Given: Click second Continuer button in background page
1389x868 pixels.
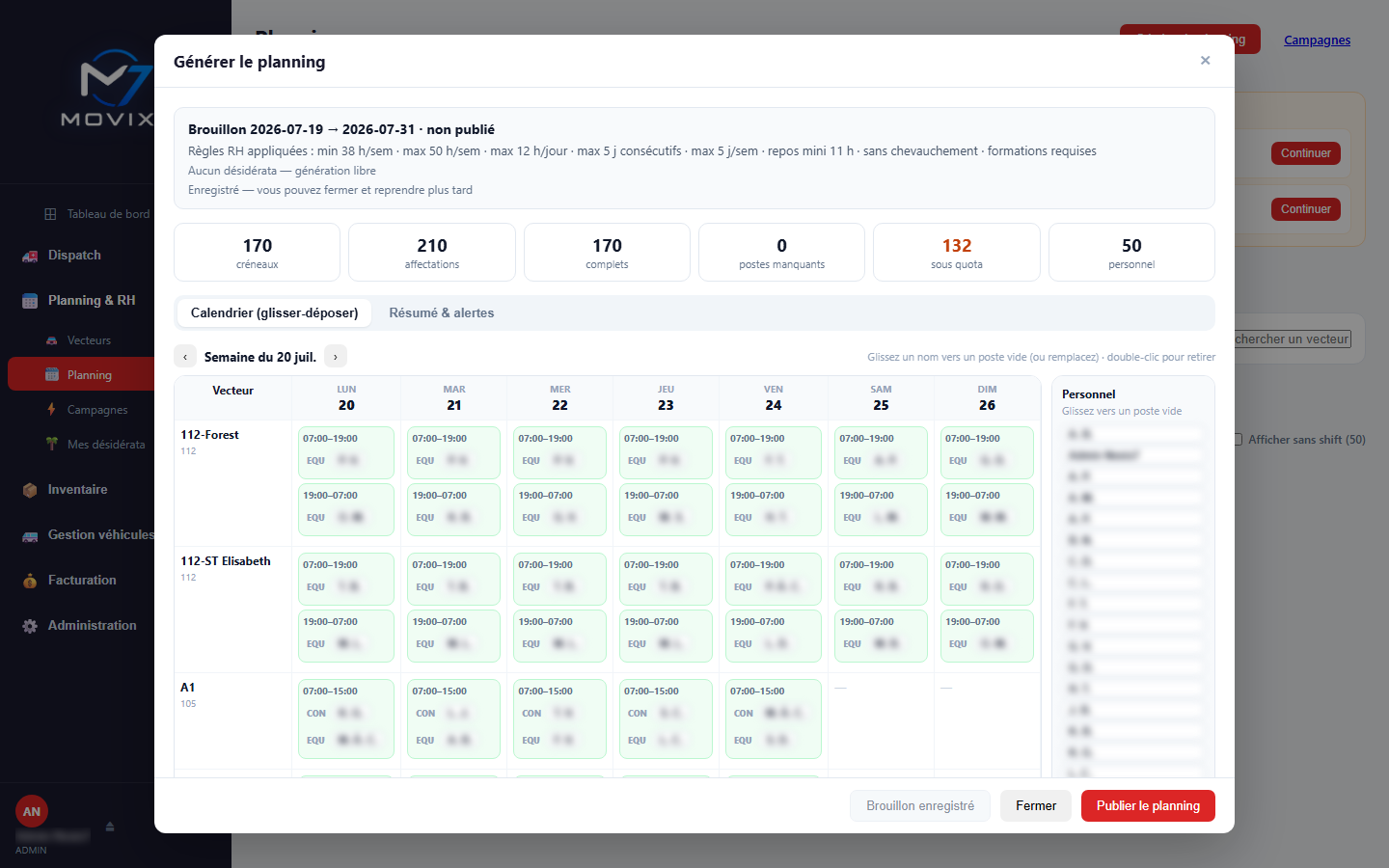Looking at the screenshot, I should [1306, 209].
